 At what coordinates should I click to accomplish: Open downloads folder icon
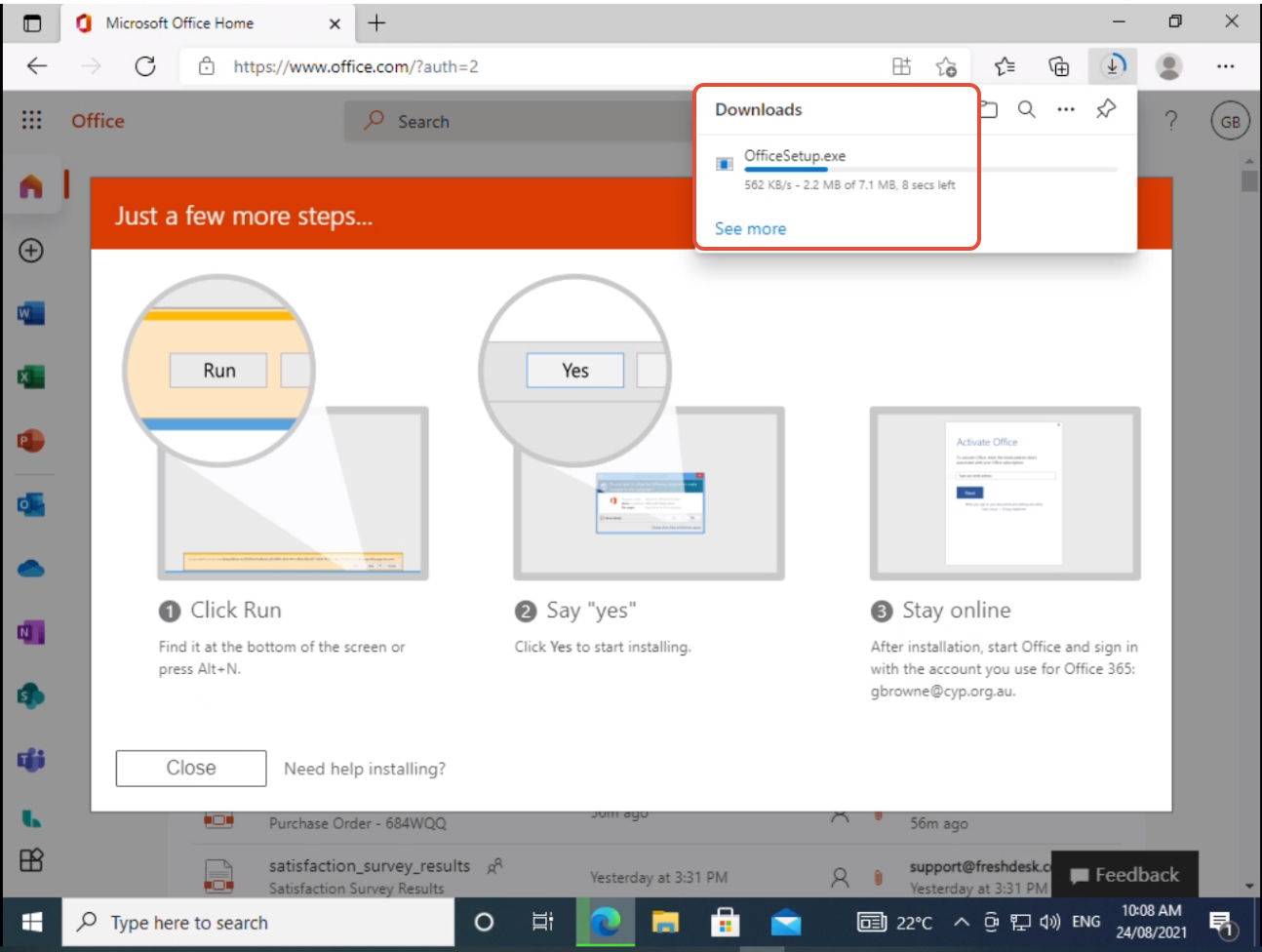[x=989, y=109]
